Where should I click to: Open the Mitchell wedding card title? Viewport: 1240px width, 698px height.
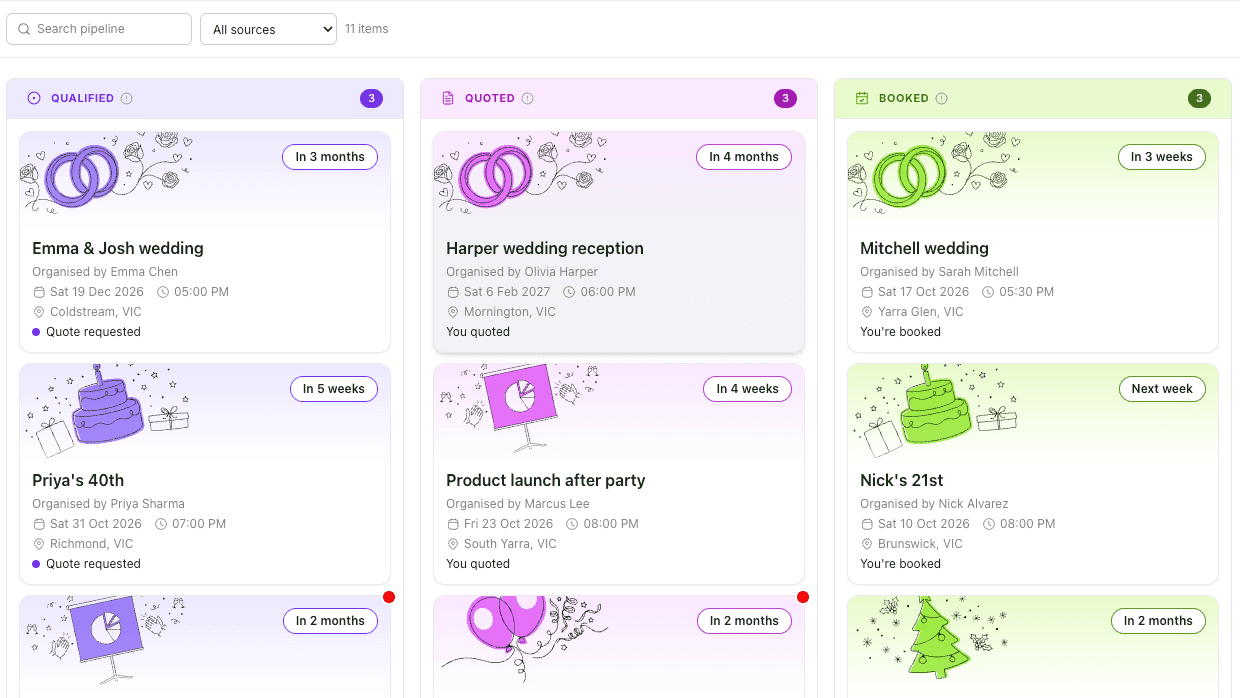pyautogui.click(x=924, y=248)
